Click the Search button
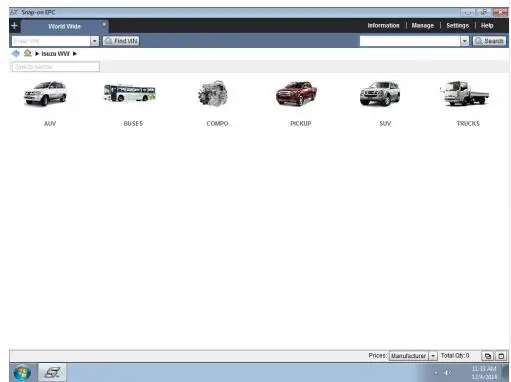Viewport: 511px width, 382px height. click(x=489, y=41)
